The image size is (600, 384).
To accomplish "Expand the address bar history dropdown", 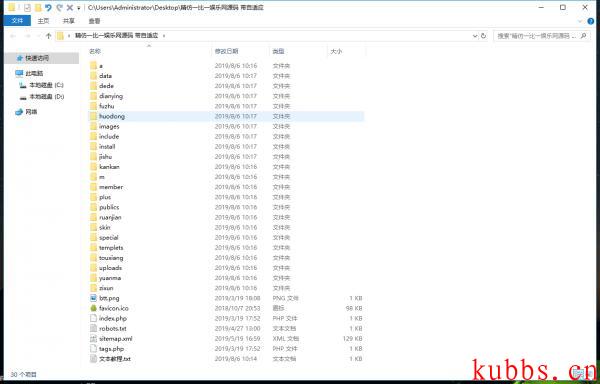I will pos(475,36).
